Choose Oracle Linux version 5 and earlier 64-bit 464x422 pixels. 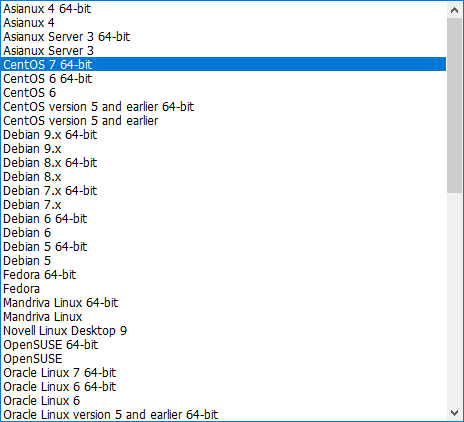click(223, 414)
